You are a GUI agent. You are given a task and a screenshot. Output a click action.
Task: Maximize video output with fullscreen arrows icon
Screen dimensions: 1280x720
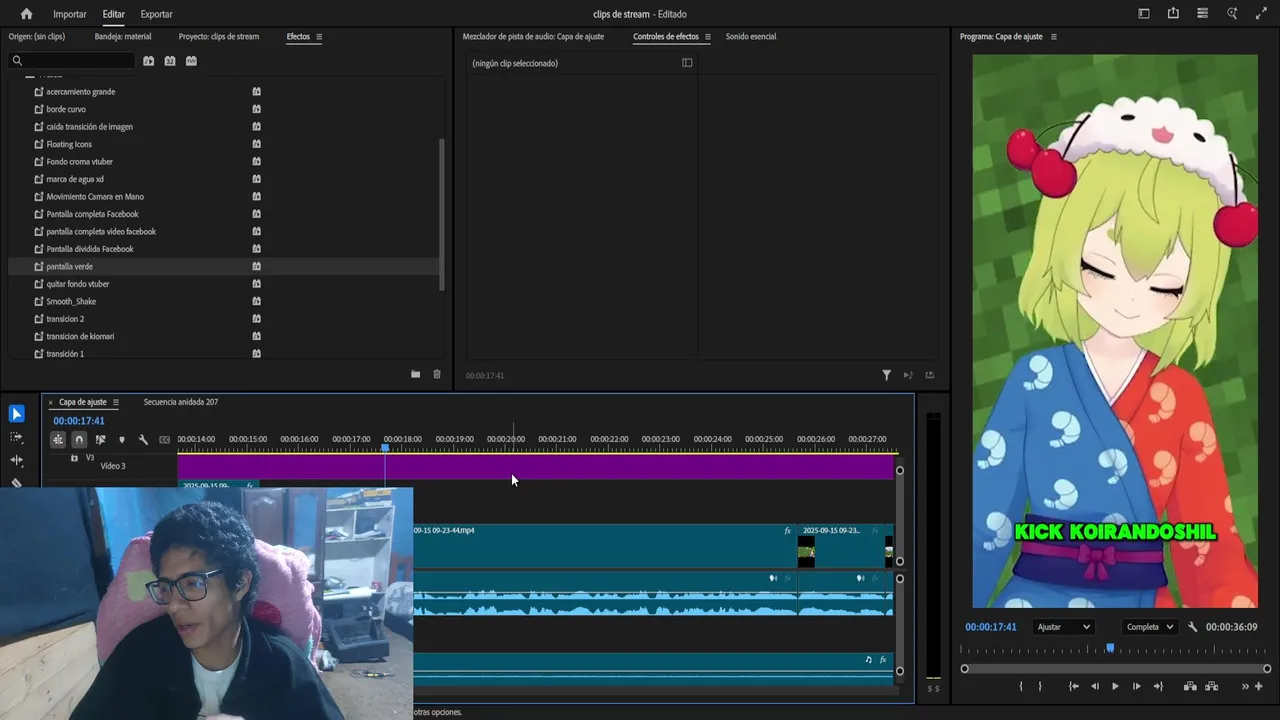click(1261, 14)
